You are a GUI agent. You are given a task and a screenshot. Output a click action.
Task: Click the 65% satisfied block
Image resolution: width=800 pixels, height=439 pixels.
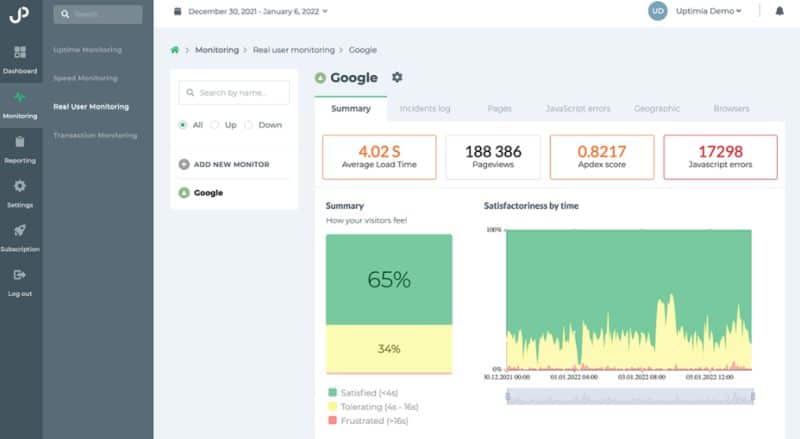(389, 279)
